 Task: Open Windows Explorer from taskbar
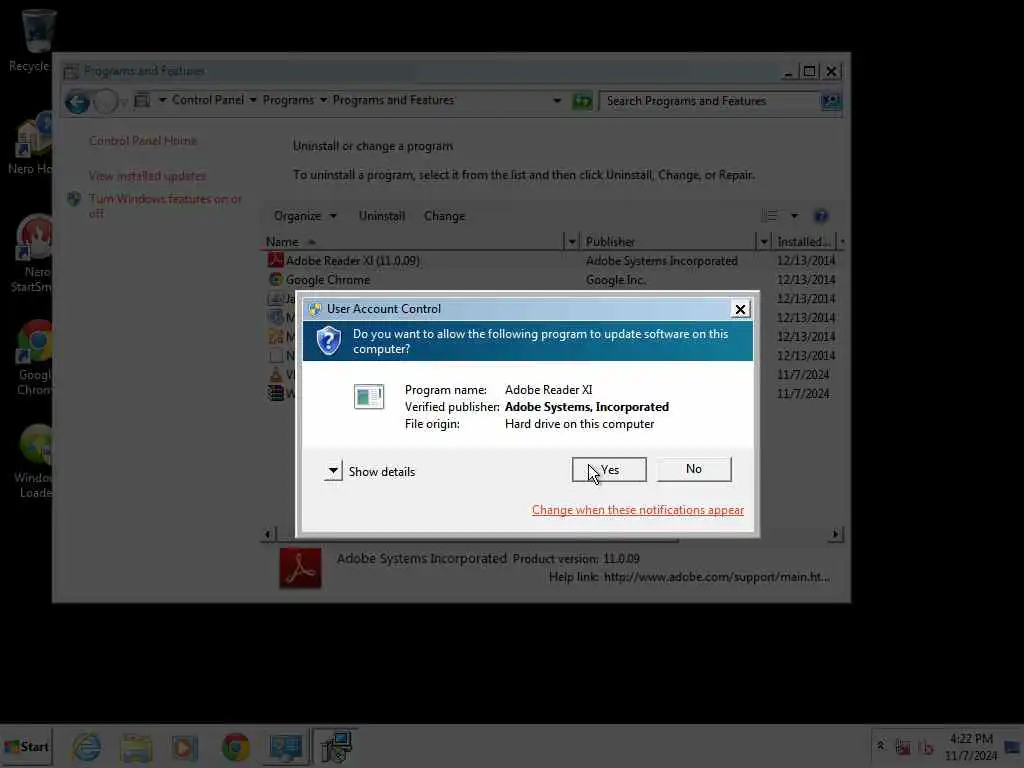tap(136, 748)
